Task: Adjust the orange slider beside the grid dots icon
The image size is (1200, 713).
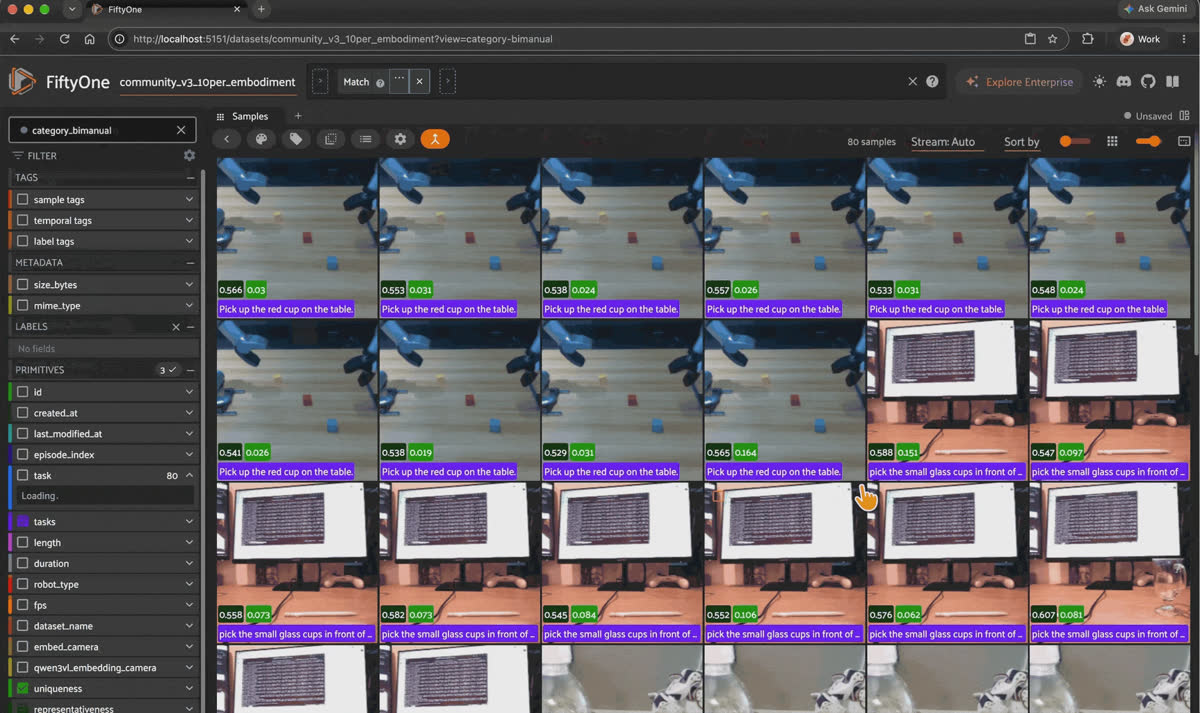Action: [x=1148, y=142]
